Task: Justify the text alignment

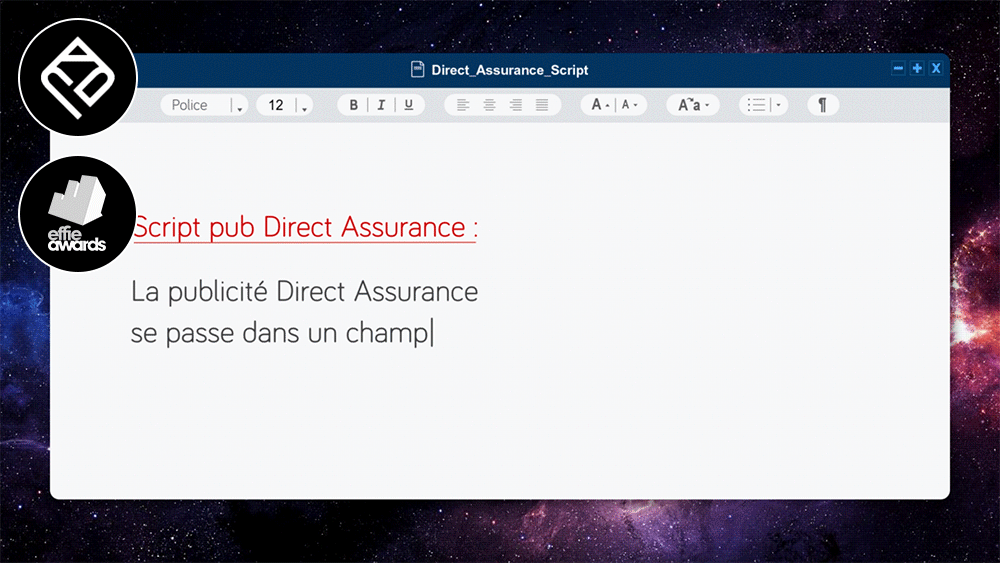Action: pyautogui.click(x=541, y=105)
